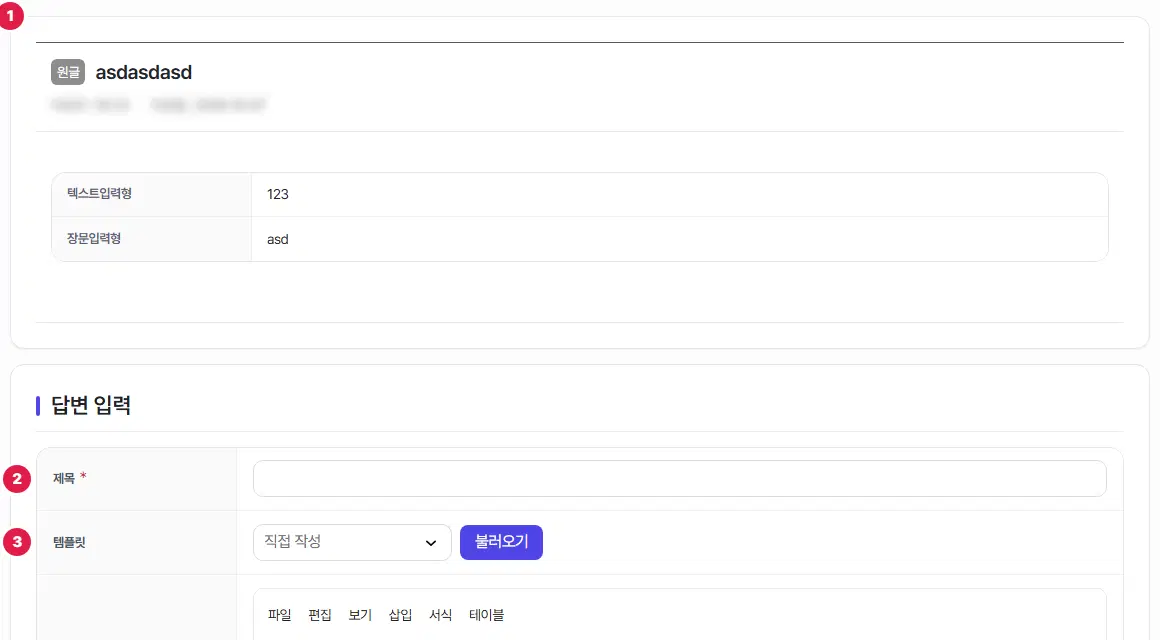Open the 직접 작성 template dropdown
This screenshot has width=1160, height=640.
coord(352,542)
